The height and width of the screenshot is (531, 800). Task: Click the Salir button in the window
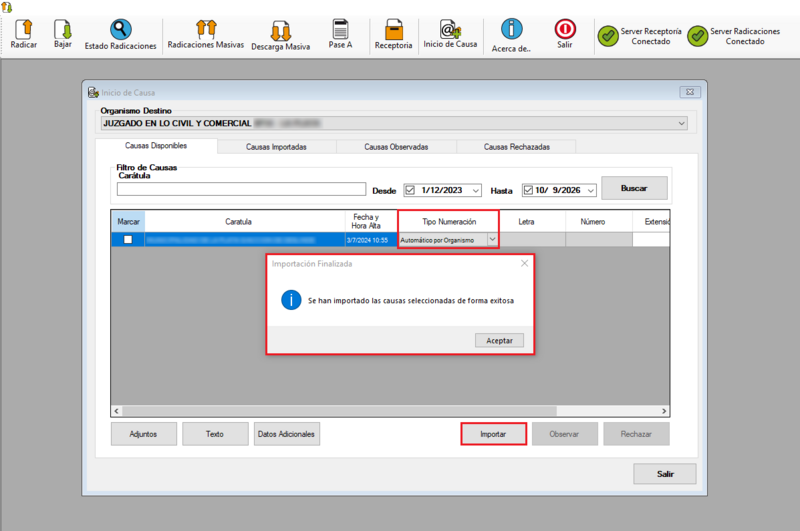[665, 474]
